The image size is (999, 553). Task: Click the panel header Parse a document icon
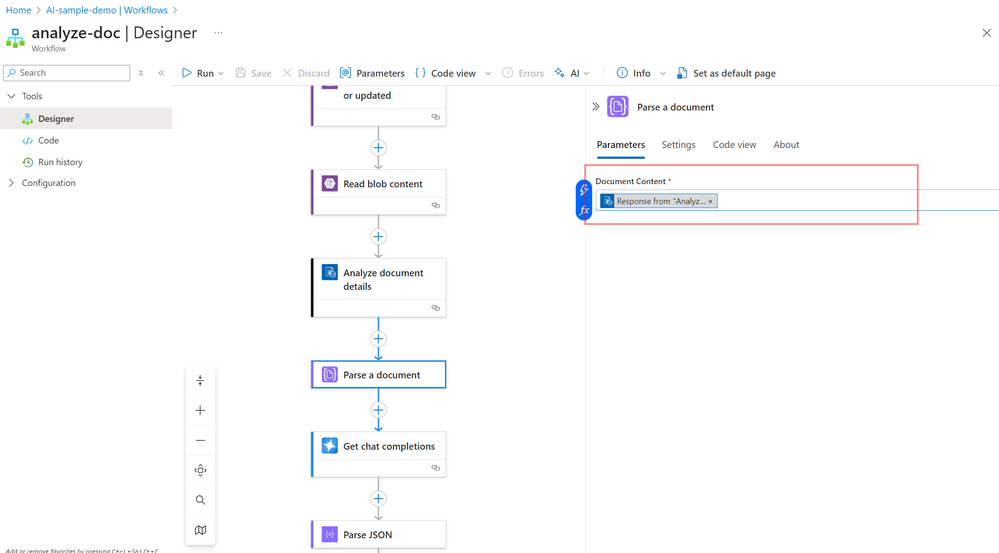617,106
